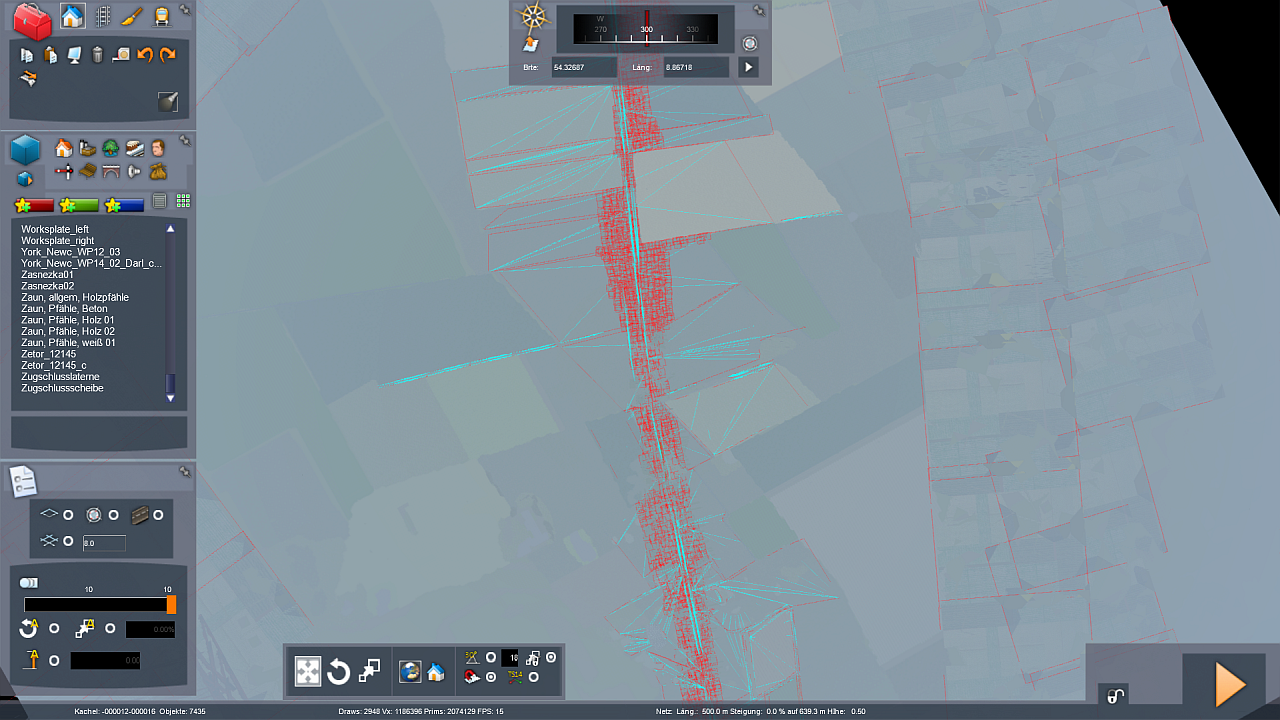The height and width of the screenshot is (720, 1280).
Task: Toggle the flashlight icon
Action: coord(168,101)
